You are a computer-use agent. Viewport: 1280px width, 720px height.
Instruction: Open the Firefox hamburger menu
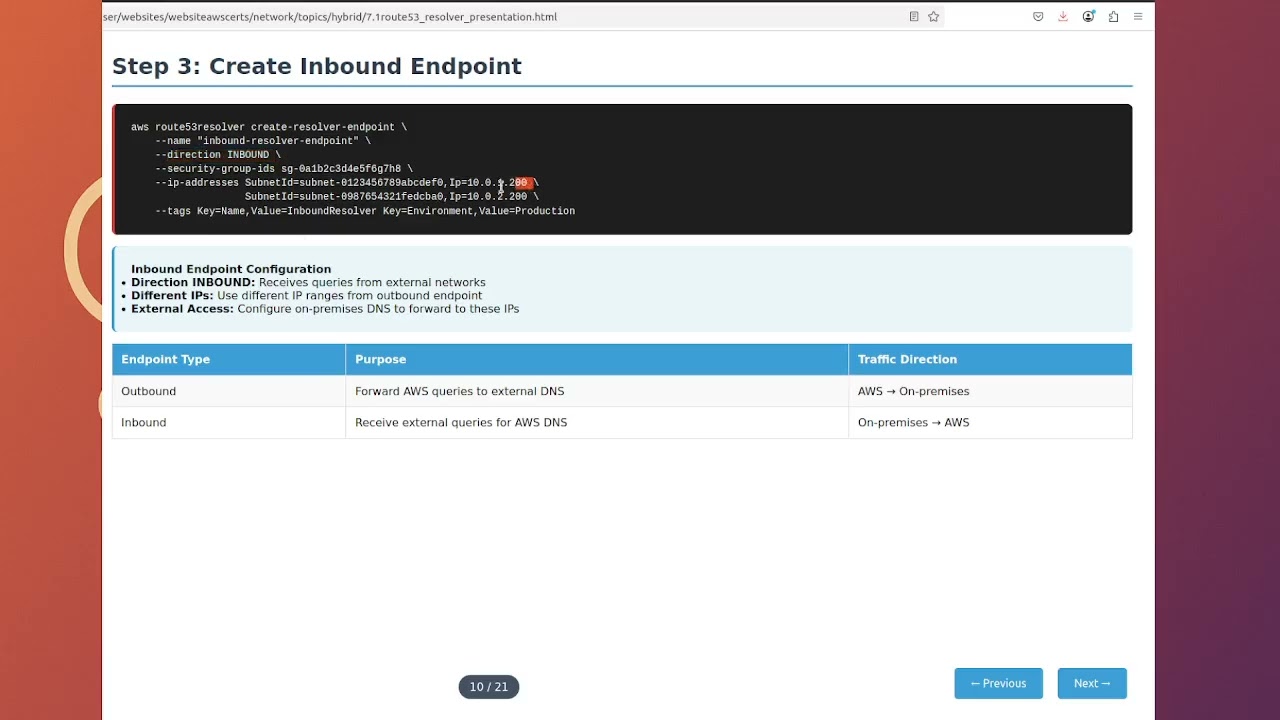(1138, 17)
